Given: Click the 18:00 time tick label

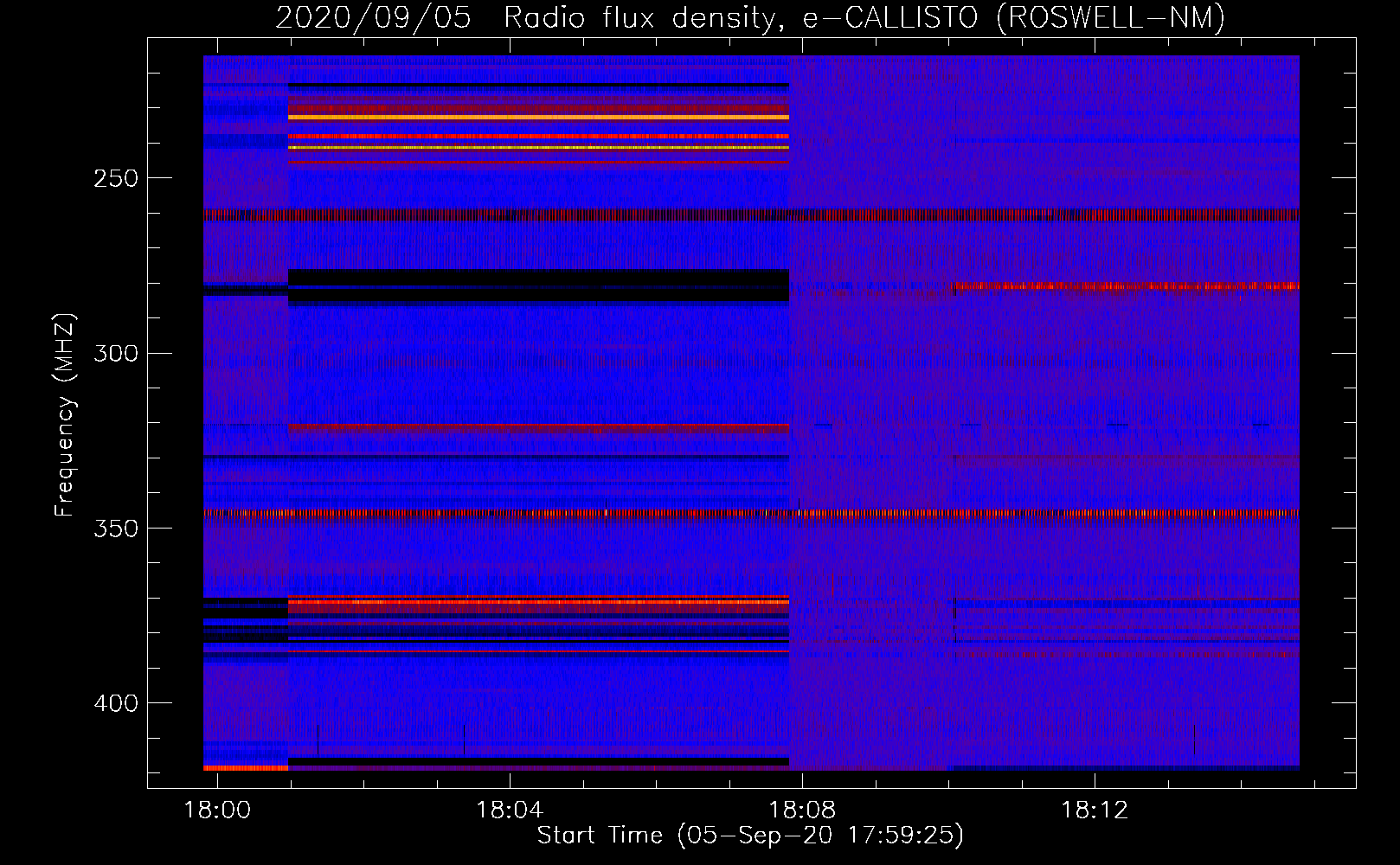Looking at the screenshot, I should pos(217,810).
